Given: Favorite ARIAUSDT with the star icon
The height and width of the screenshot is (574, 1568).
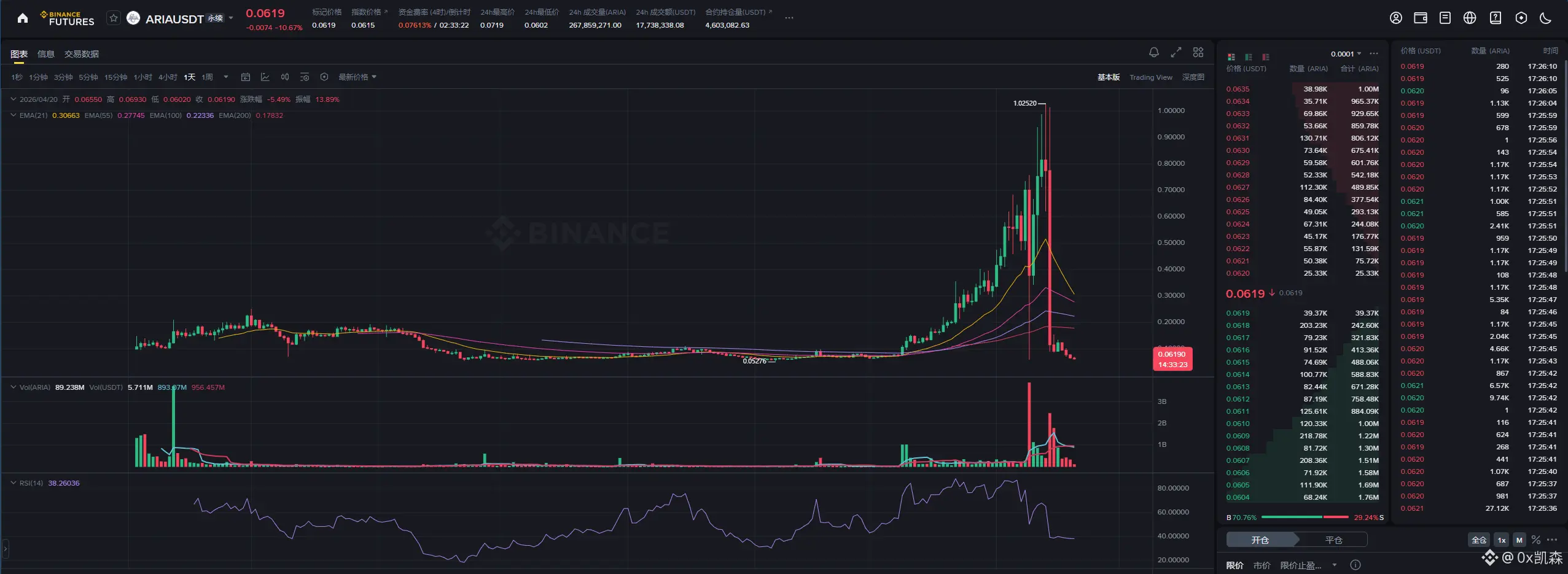Looking at the screenshot, I should 114,18.
